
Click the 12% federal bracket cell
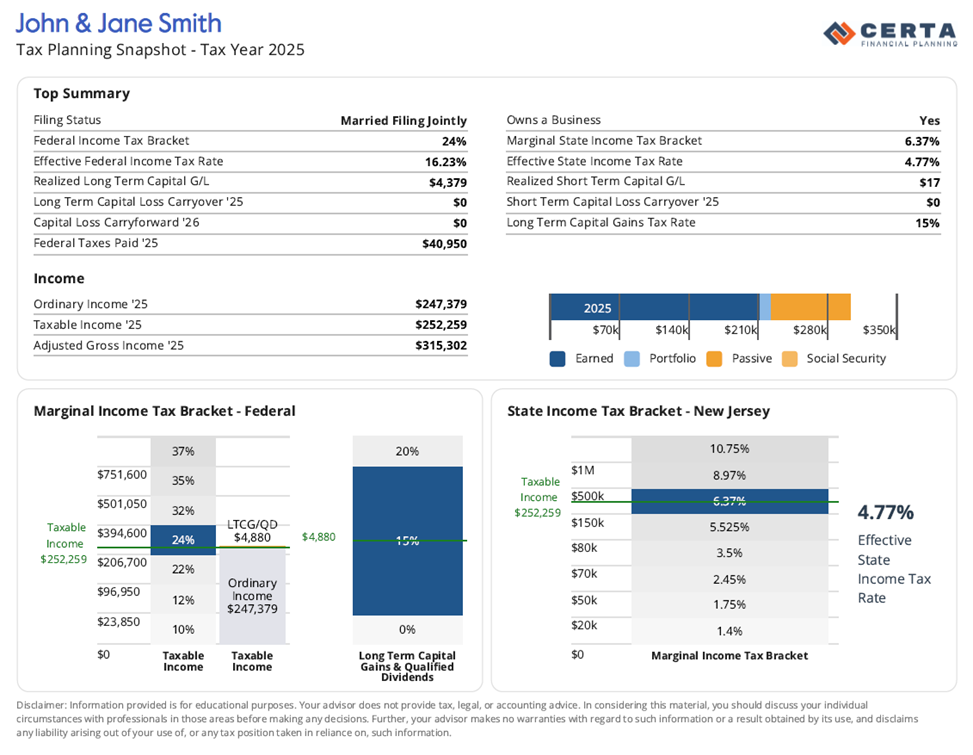click(183, 599)
